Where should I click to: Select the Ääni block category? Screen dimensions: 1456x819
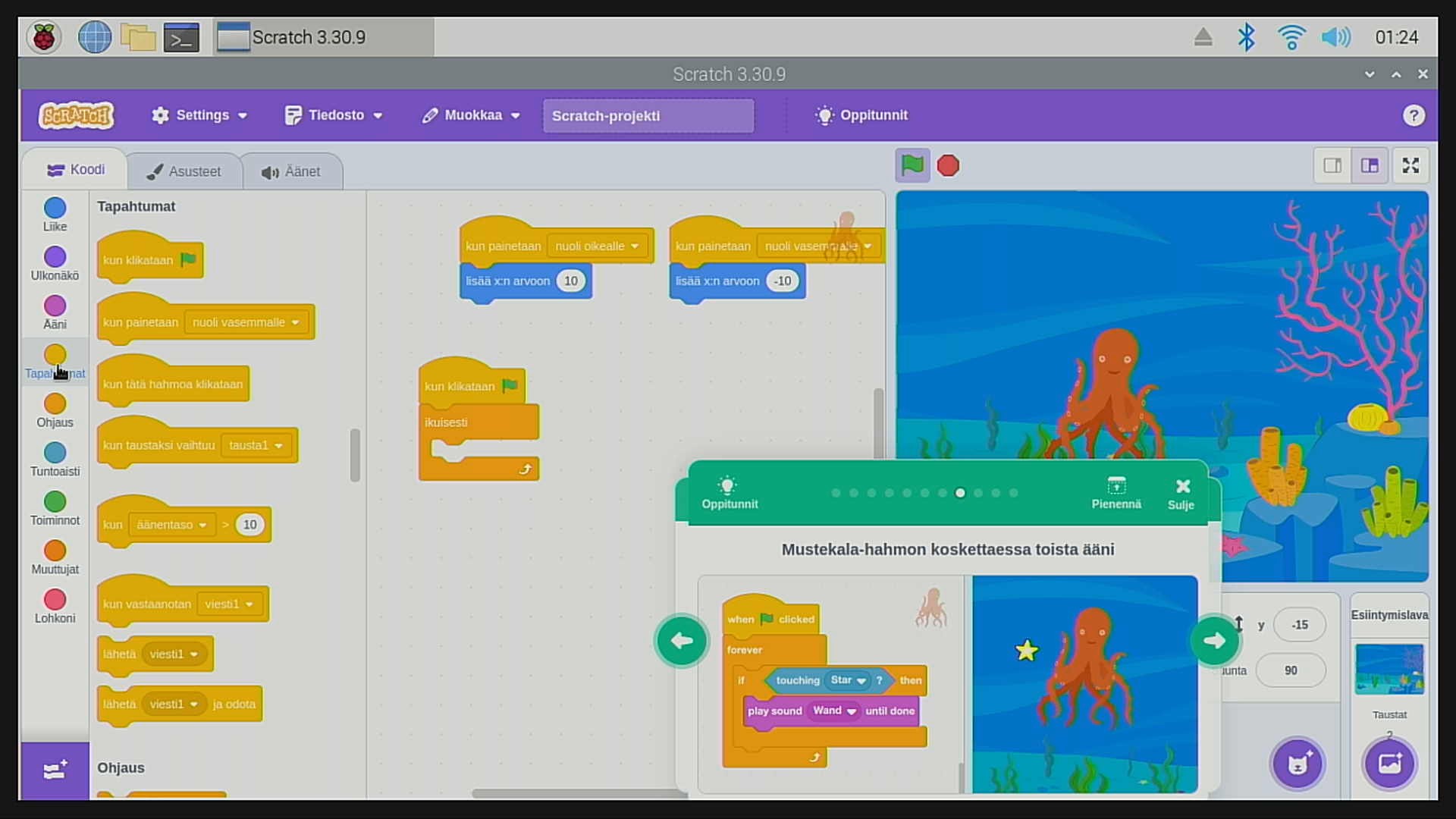pyautogui.click(x=55, y=312)
